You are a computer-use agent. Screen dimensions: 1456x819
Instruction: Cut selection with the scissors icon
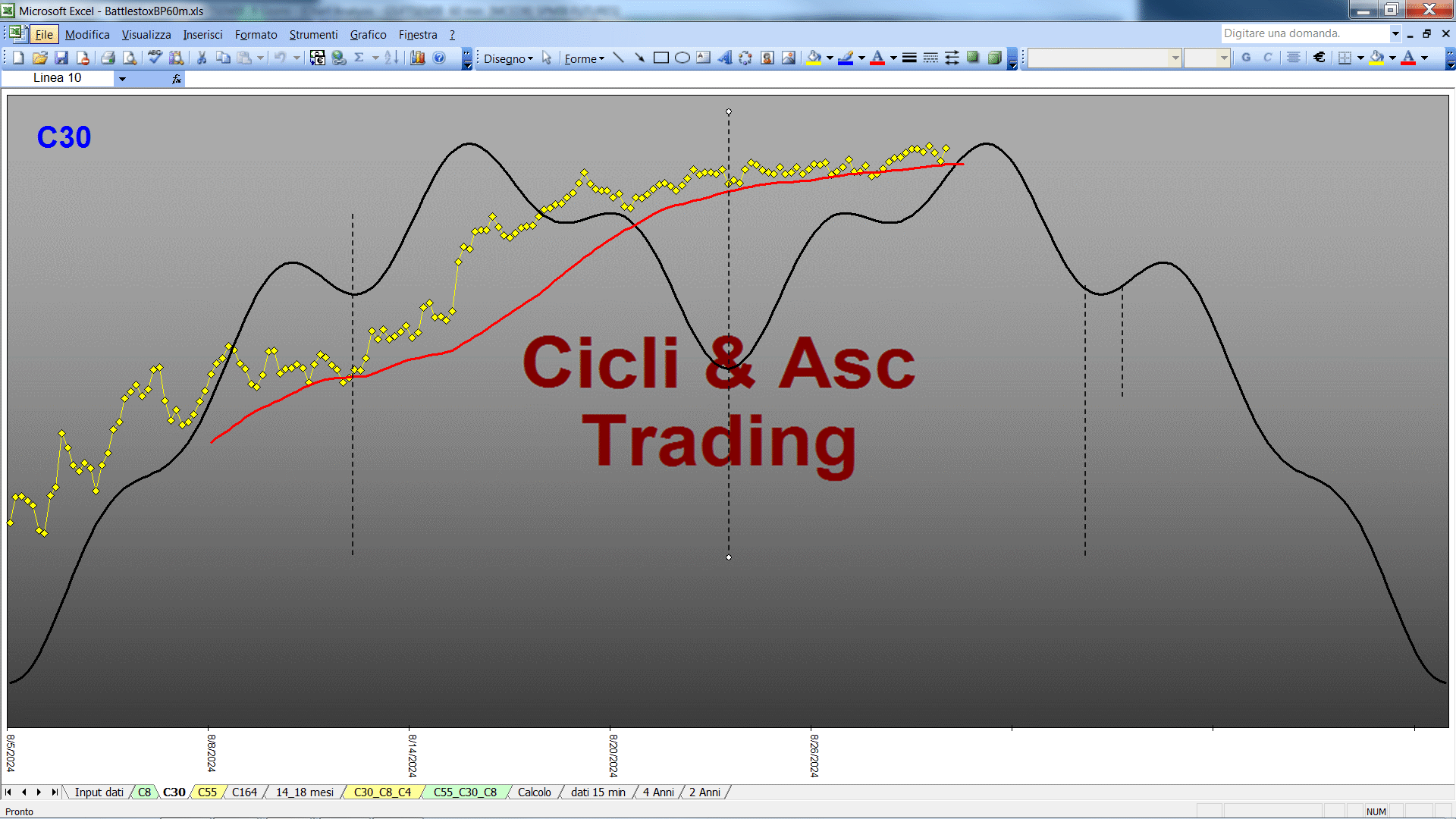pyautogui.click(x=202, y=58)
